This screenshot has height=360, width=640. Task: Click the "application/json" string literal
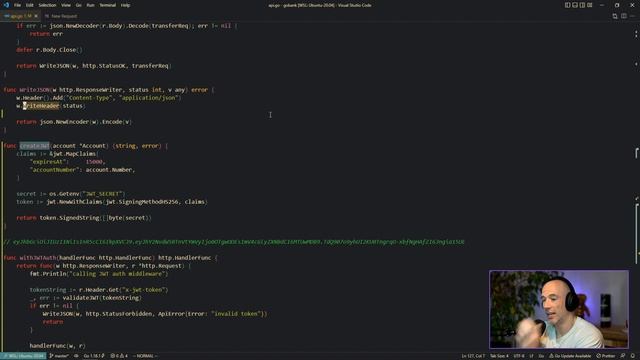coord(149,98)
